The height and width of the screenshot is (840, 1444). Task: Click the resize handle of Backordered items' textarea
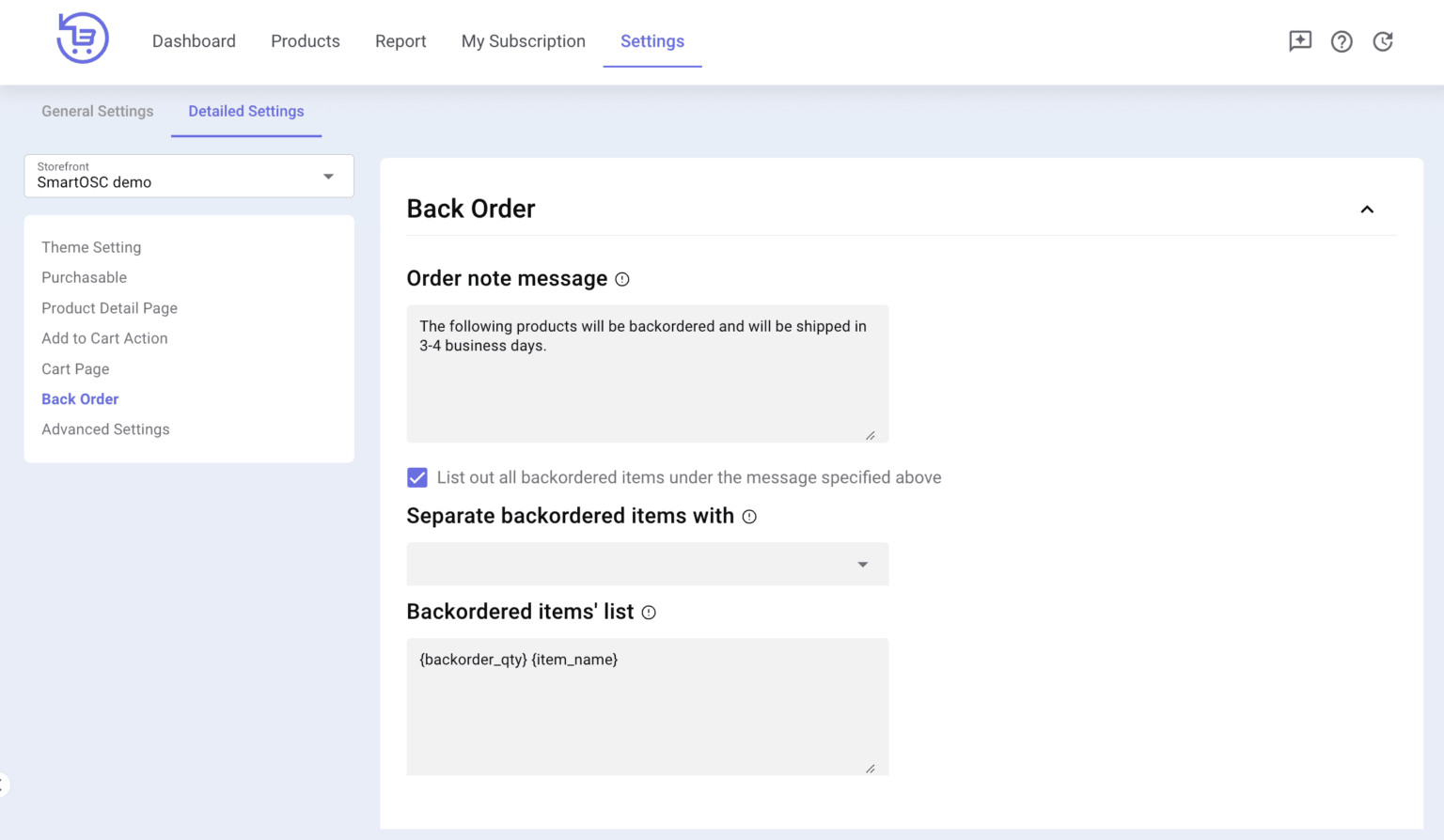(871, 769)
